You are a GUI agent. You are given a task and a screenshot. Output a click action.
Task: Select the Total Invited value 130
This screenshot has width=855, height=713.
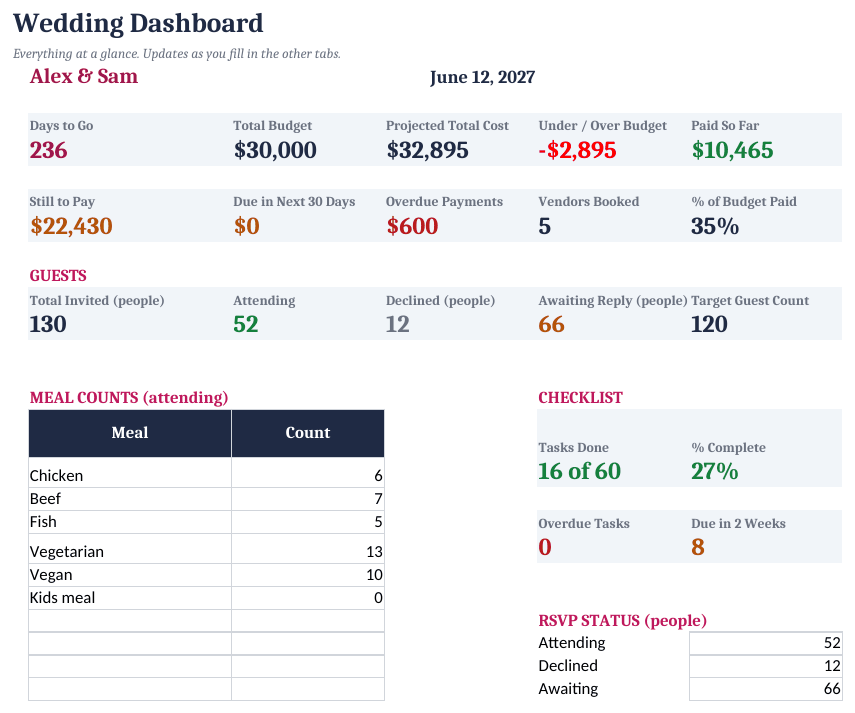48,324
